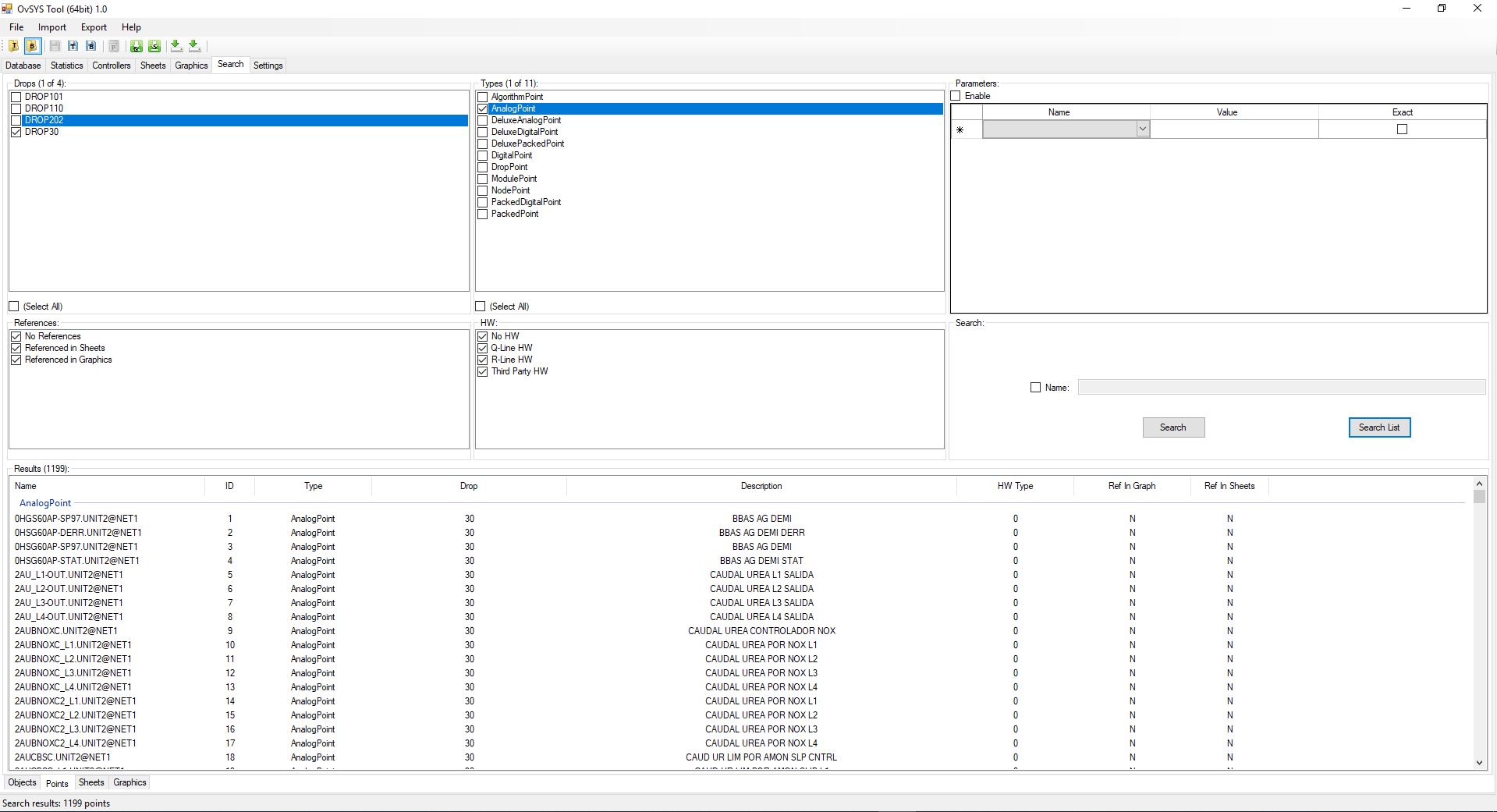
Task: Check the DROP202 checkbox
Action: (16, 120)
